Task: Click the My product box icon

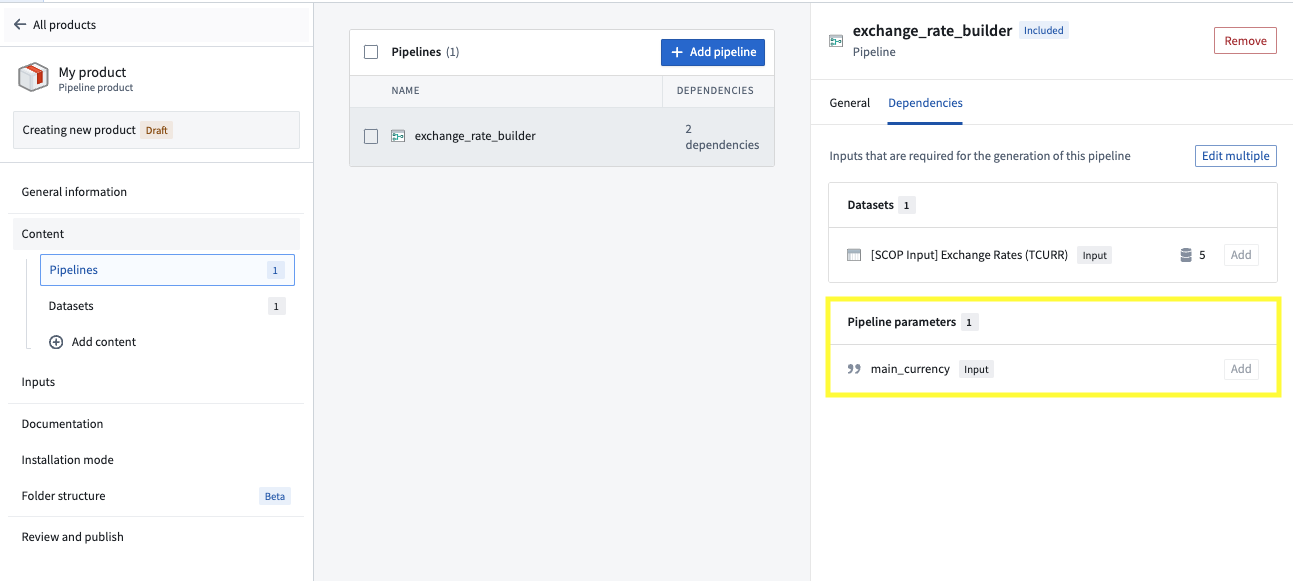Action: pos(34,77)
